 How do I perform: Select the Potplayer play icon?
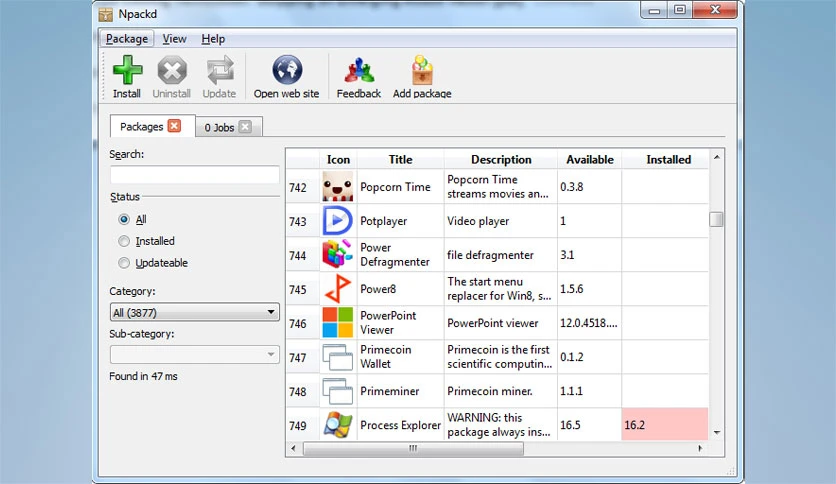pos(337,221)
